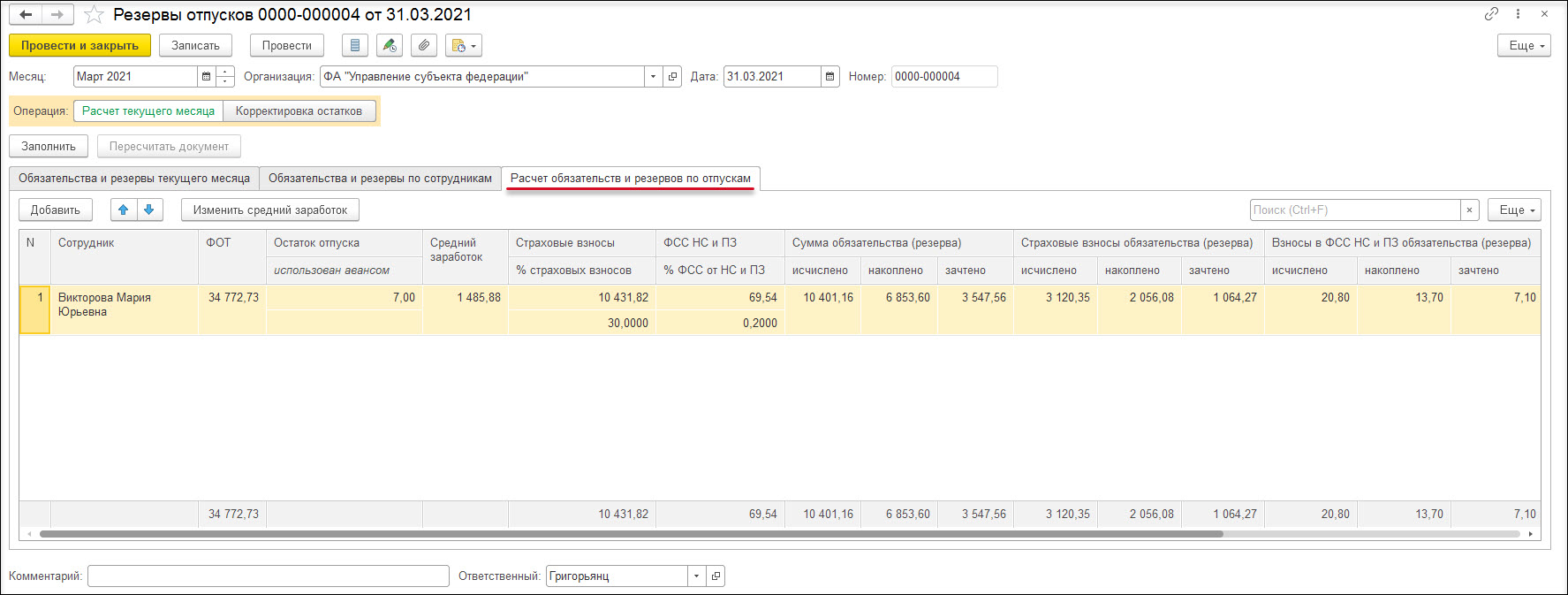Focus the Месяц input field

click(135, 77)
